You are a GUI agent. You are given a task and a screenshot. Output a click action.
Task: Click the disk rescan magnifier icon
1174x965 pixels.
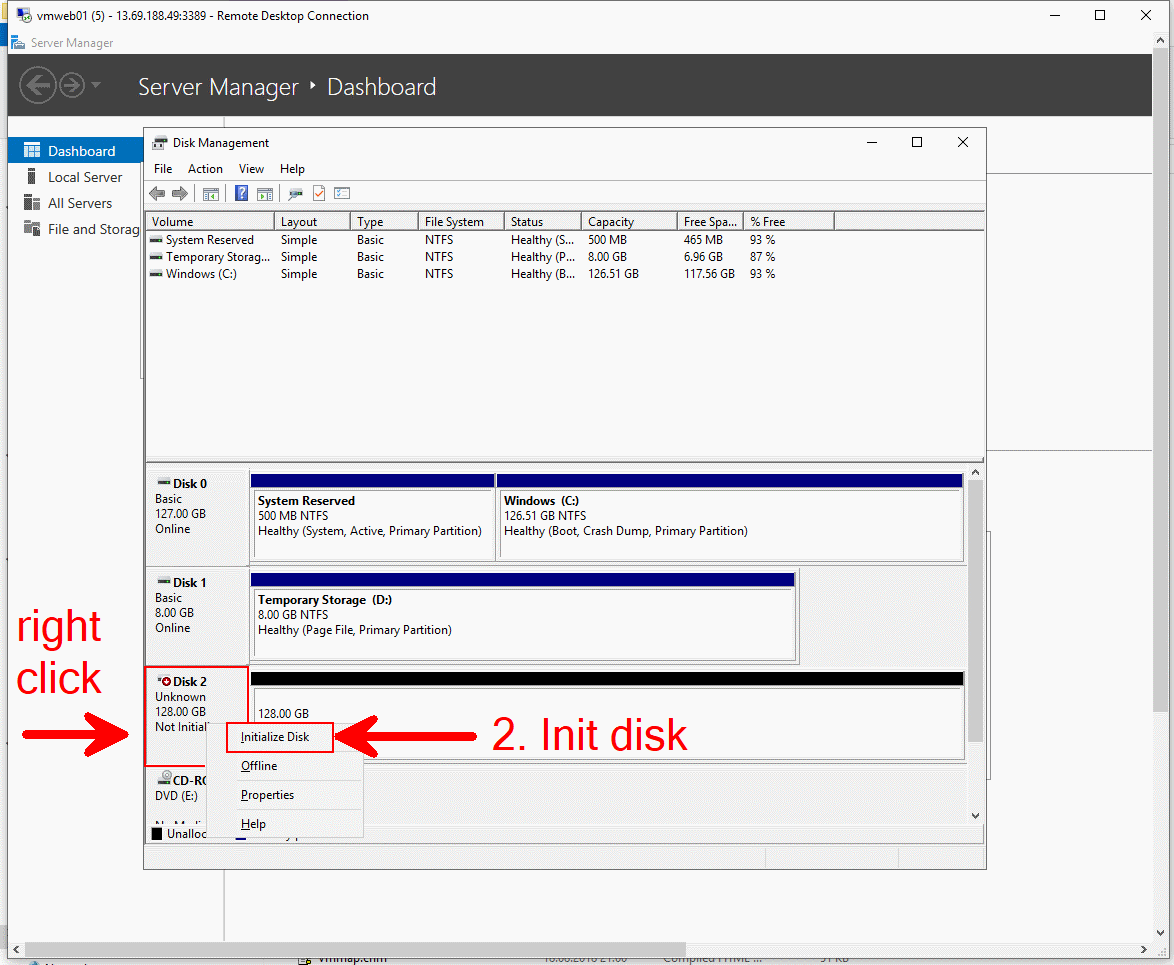click(x=294, y=192)
